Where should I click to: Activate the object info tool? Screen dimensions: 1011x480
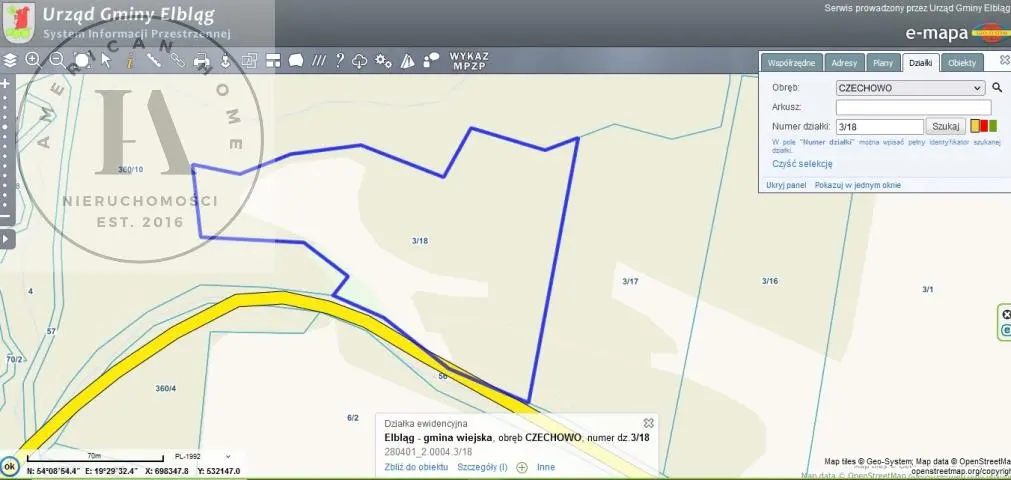pos(130,60)
